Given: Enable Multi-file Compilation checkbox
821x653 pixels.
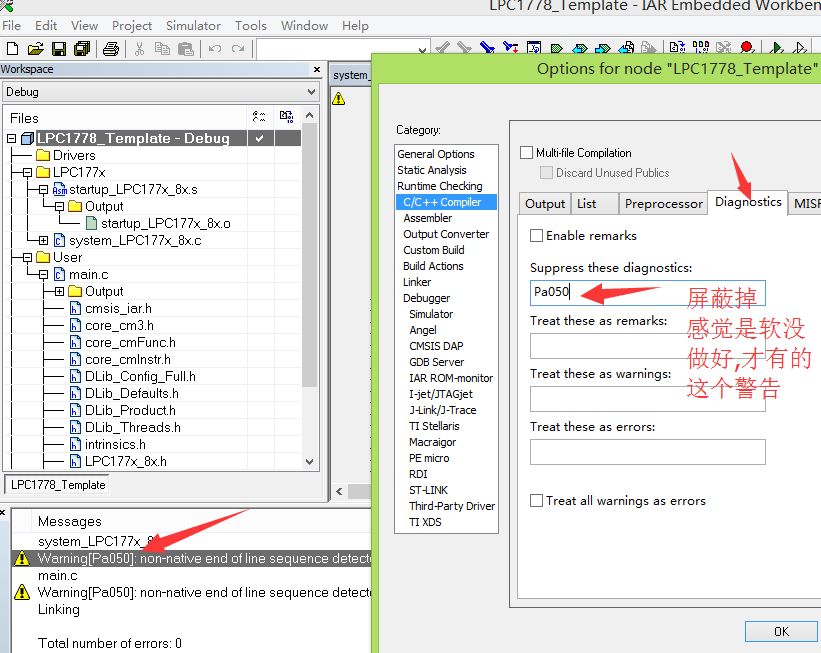Looking at the screenshot, I should pos(526,153).
